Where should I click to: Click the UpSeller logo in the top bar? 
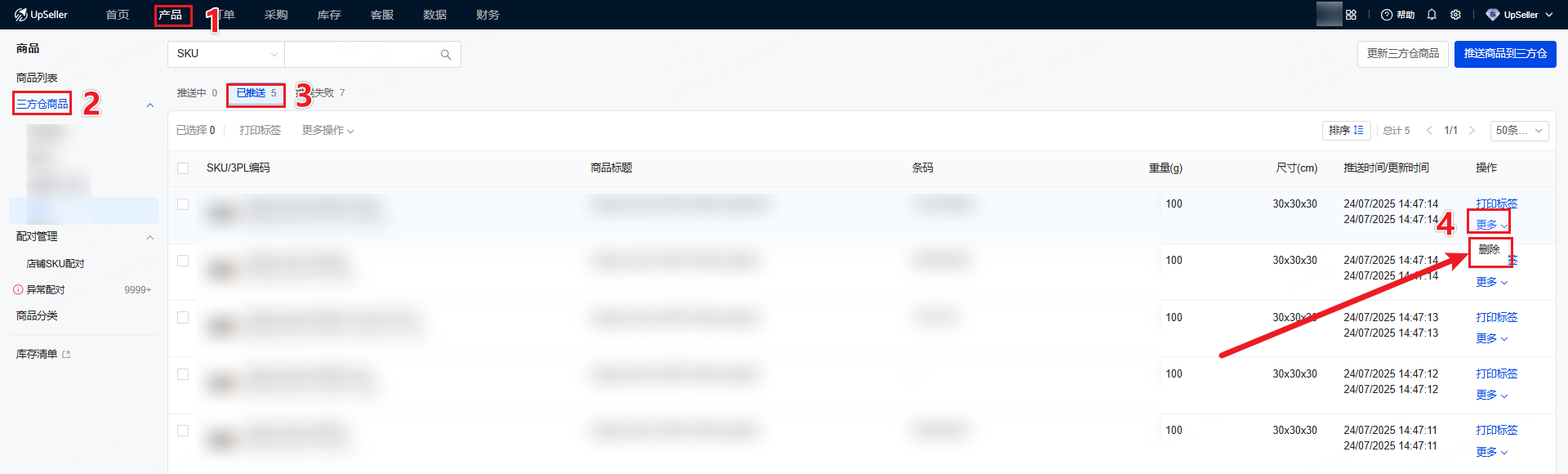(x=41, y=15)
